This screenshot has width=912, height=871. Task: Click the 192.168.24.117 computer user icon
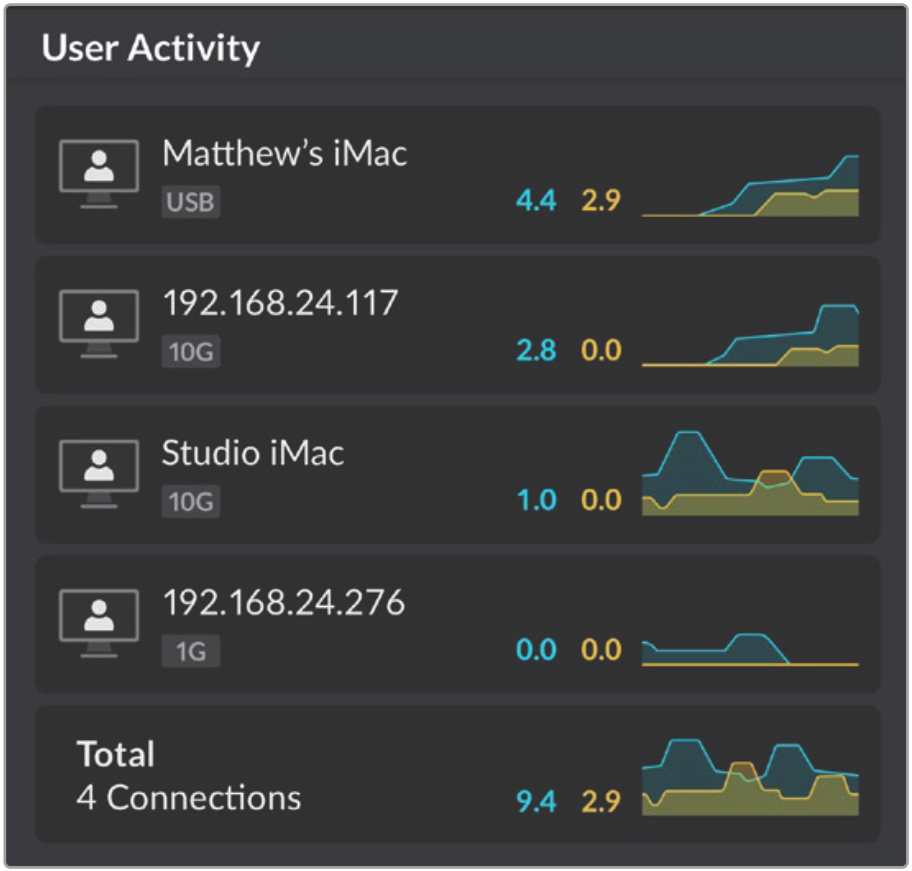99,324
